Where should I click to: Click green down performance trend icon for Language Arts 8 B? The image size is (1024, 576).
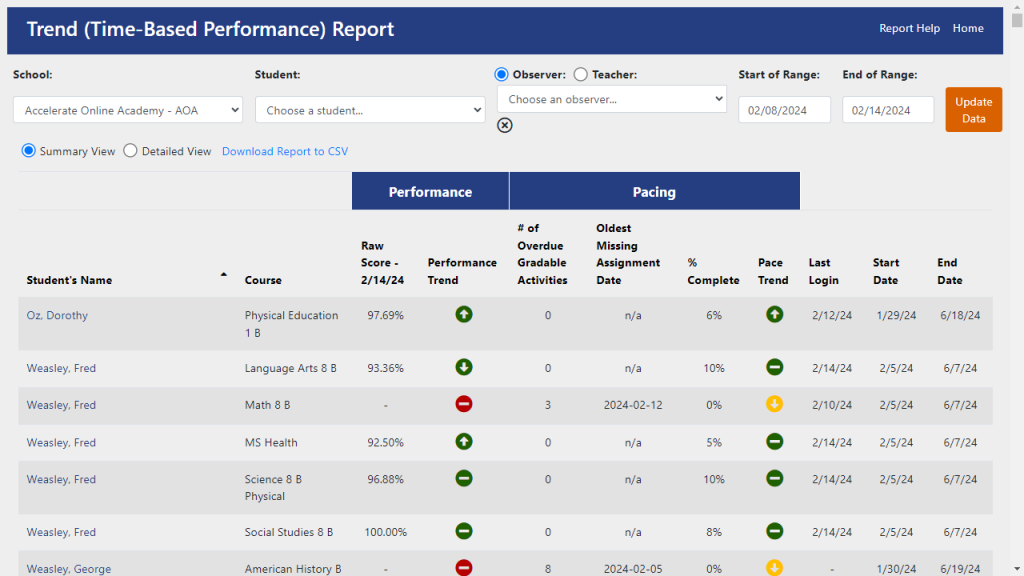(x=464, y=368)
